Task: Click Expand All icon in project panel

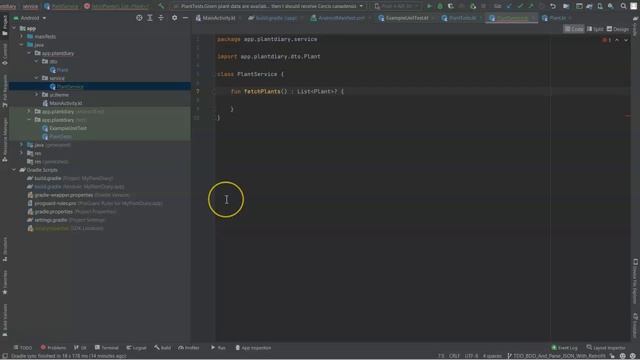Action: click(x=150, y=18)
